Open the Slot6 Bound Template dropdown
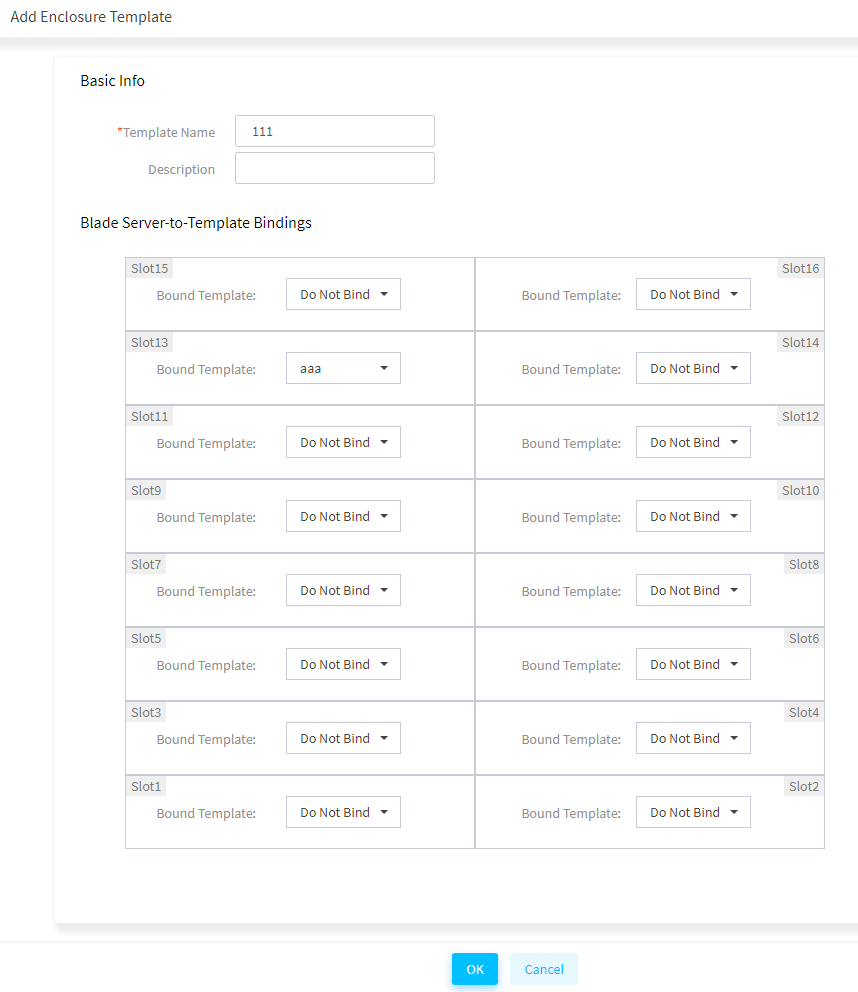Screen dimensions: 858x992 tap(693, 664)
